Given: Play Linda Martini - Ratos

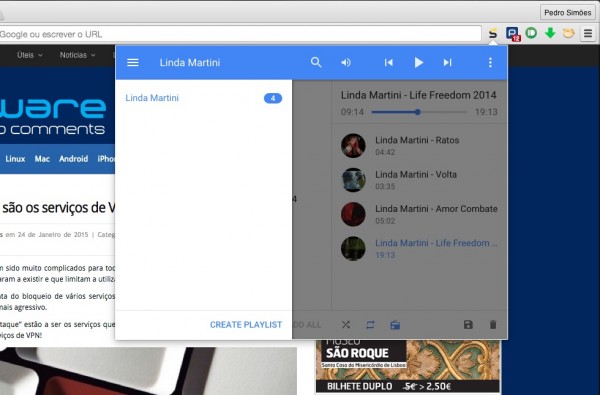Looking at the screenshot, I should (x=420, y=146).
